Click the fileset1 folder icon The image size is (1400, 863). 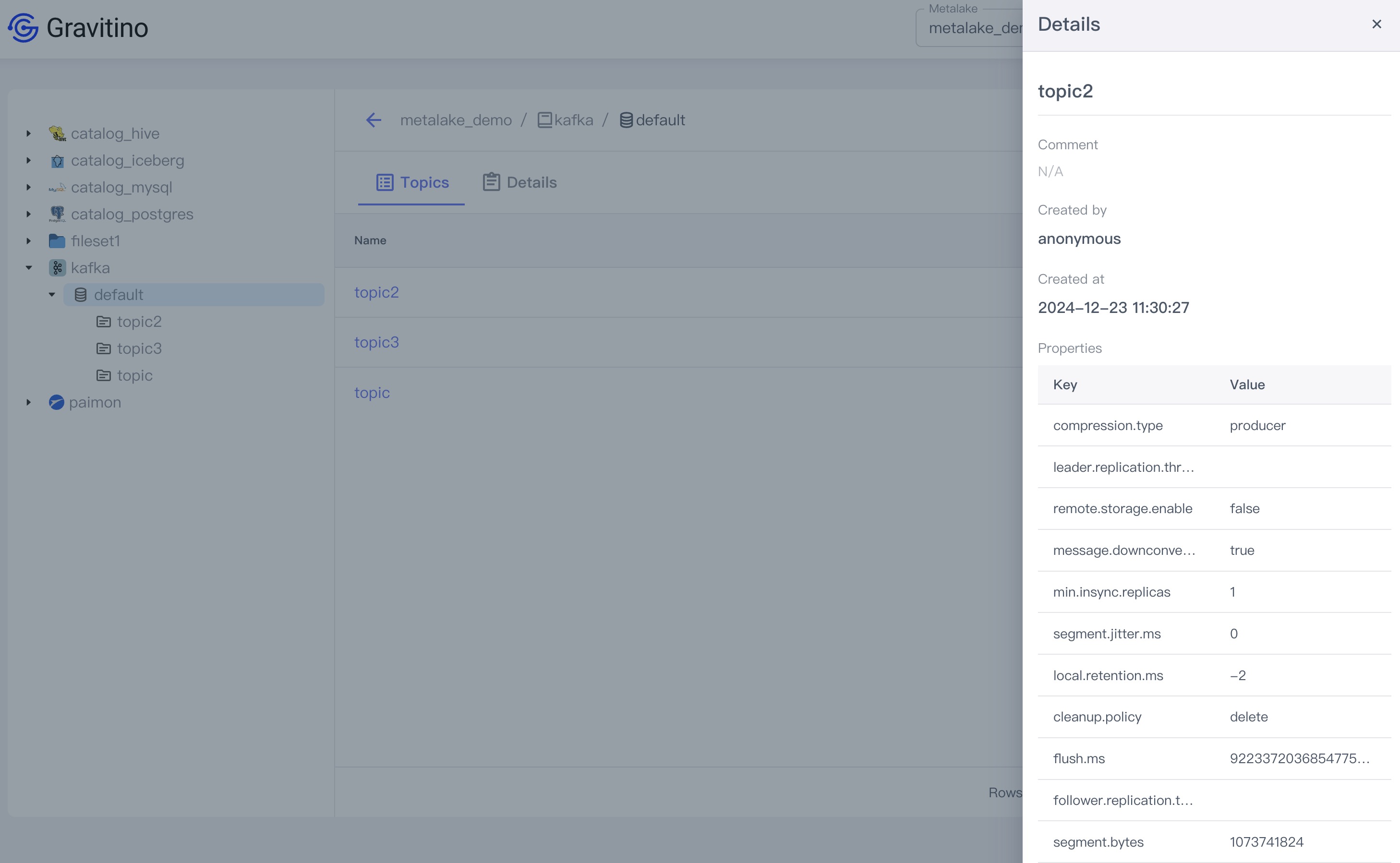(57, 241)
